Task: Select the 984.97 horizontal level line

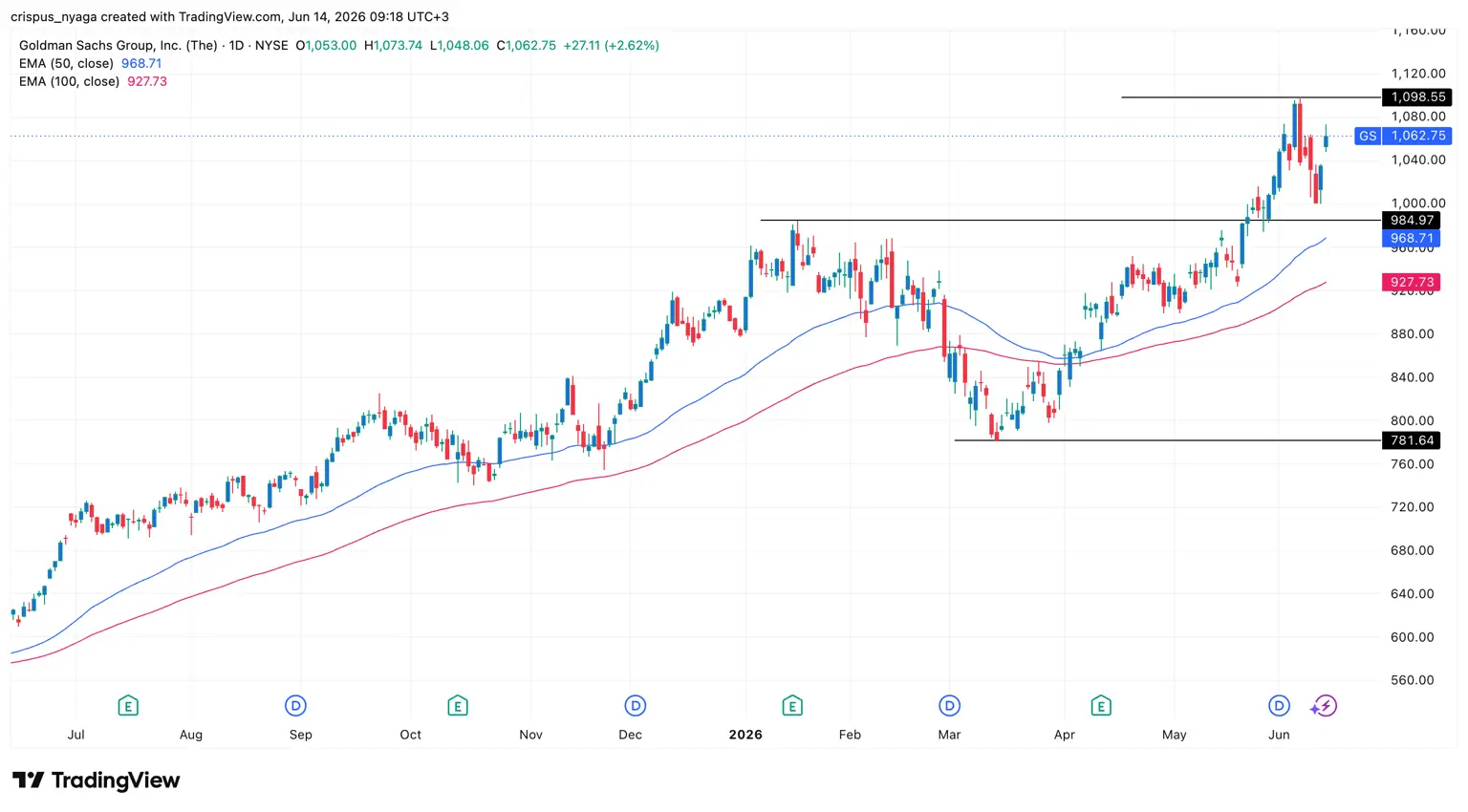Action: click(1070, 221)
